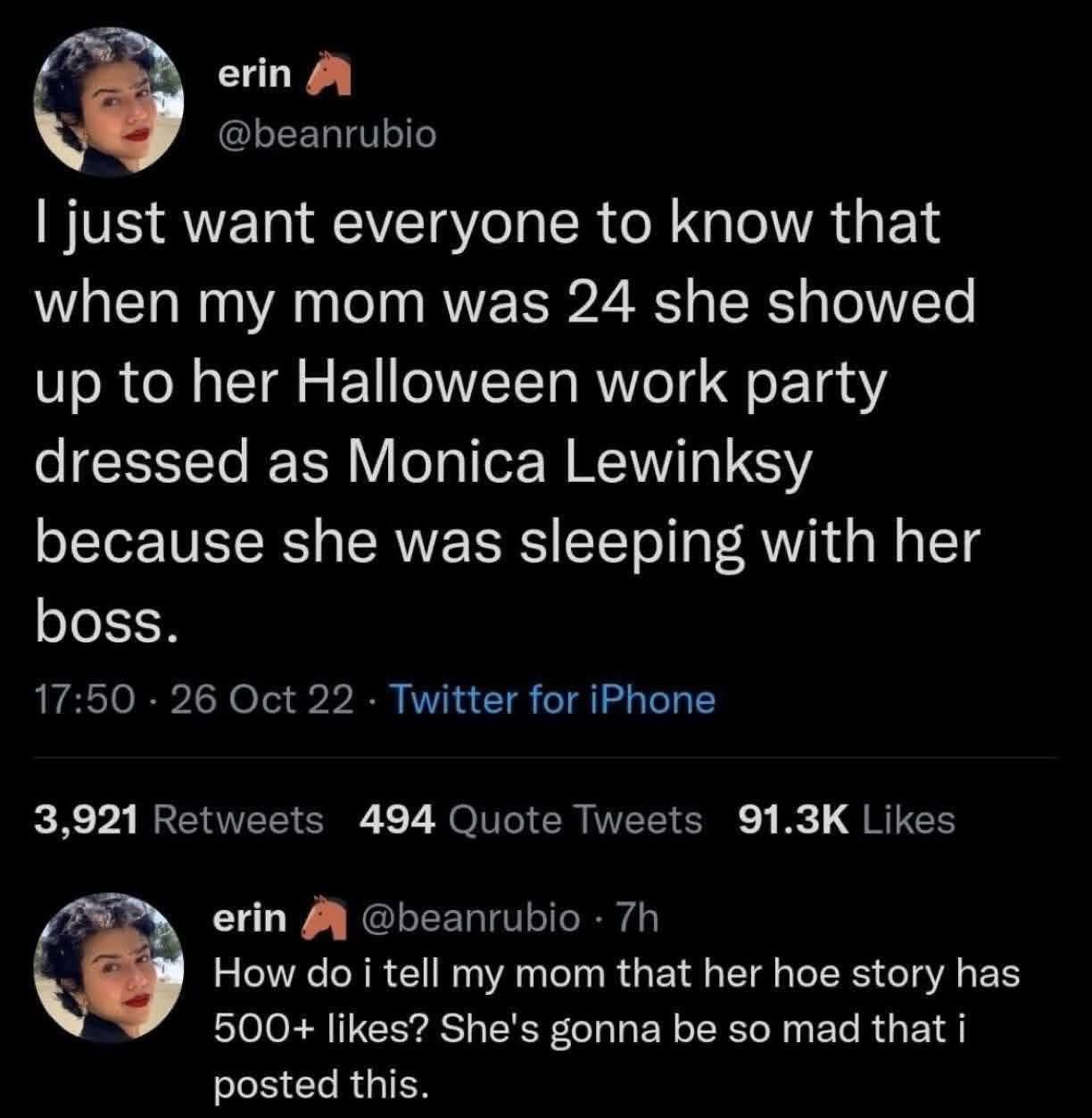Open the reply starting 'How do i tell'
Viewport: 1092px width, 1118px height.
point(616,1028)
